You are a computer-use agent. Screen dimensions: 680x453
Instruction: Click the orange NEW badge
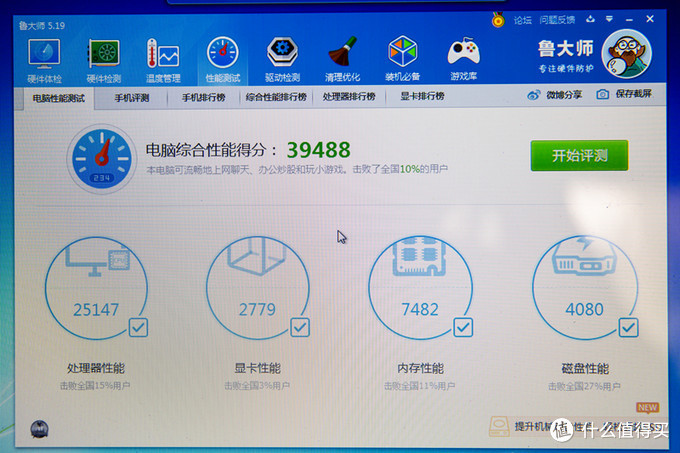pyautogui.click(x=648, y=407)
